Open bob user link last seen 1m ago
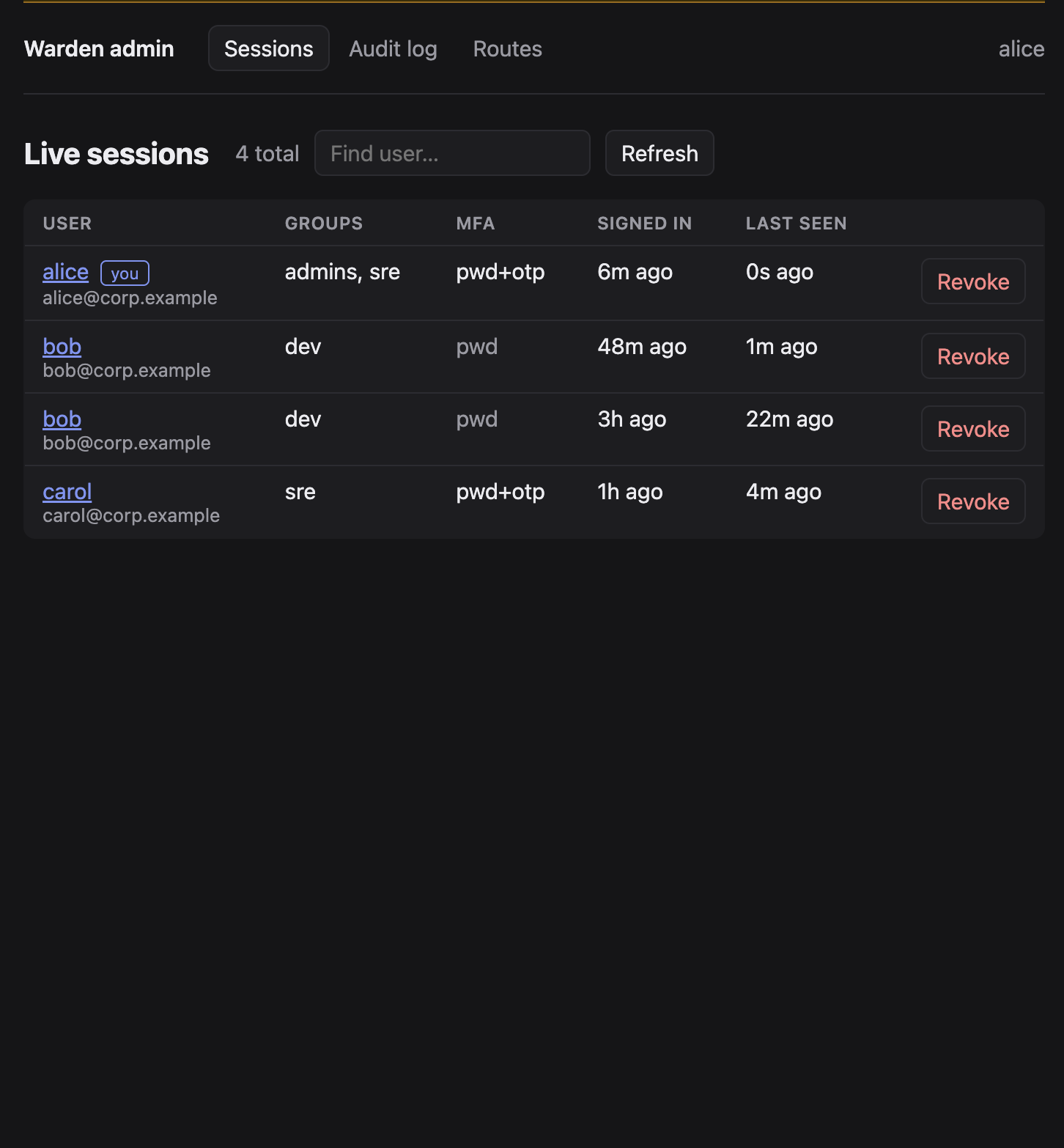The width and height of the screenshot is (1064, 1148). click(x=62, y=346)
